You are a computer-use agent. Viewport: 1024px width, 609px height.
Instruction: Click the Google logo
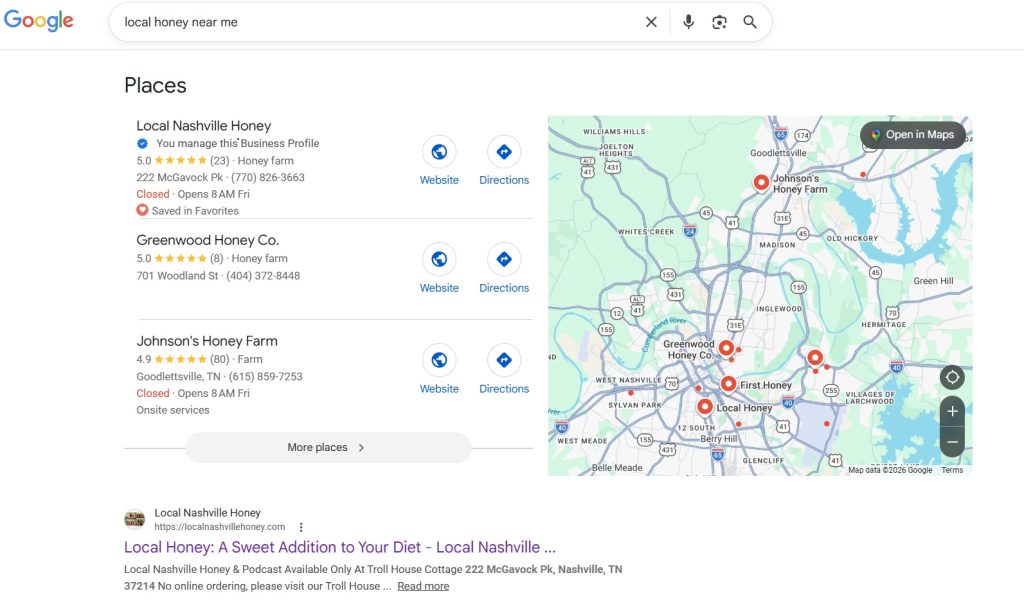click(39, 22)
